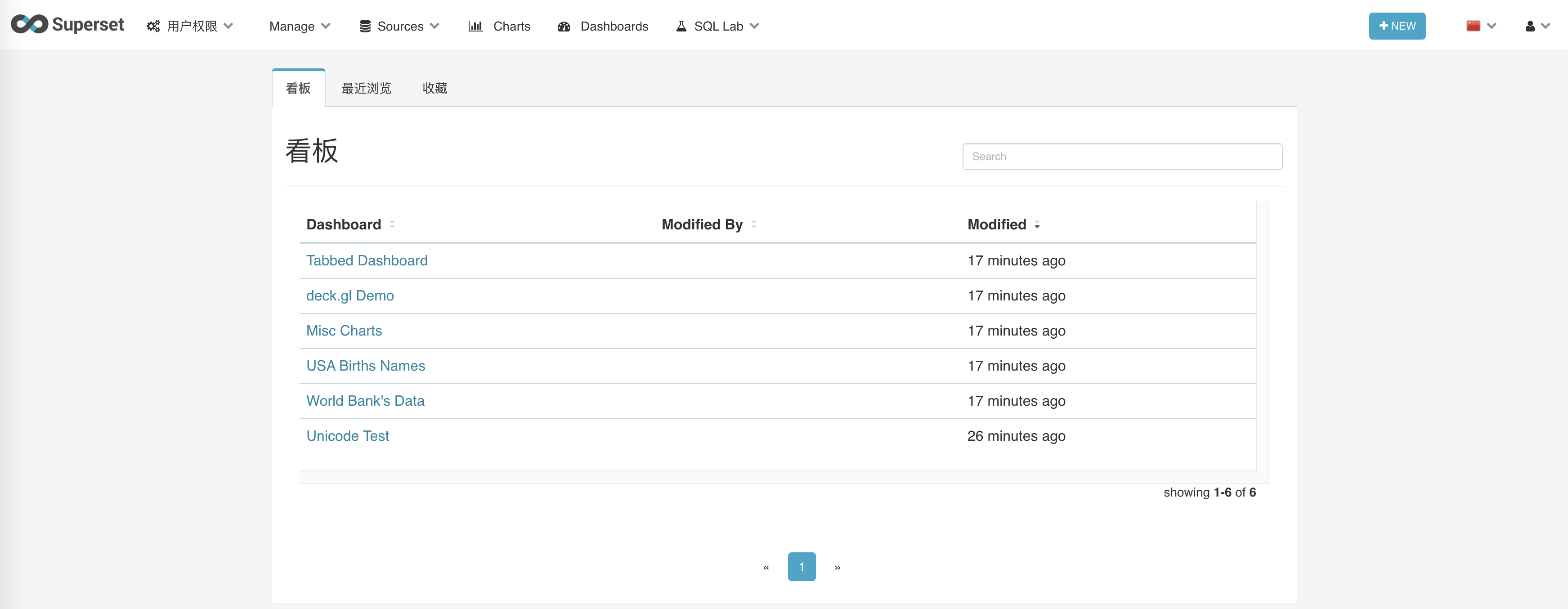Sort by Modified column arrow

click(x=1037, y=225)
